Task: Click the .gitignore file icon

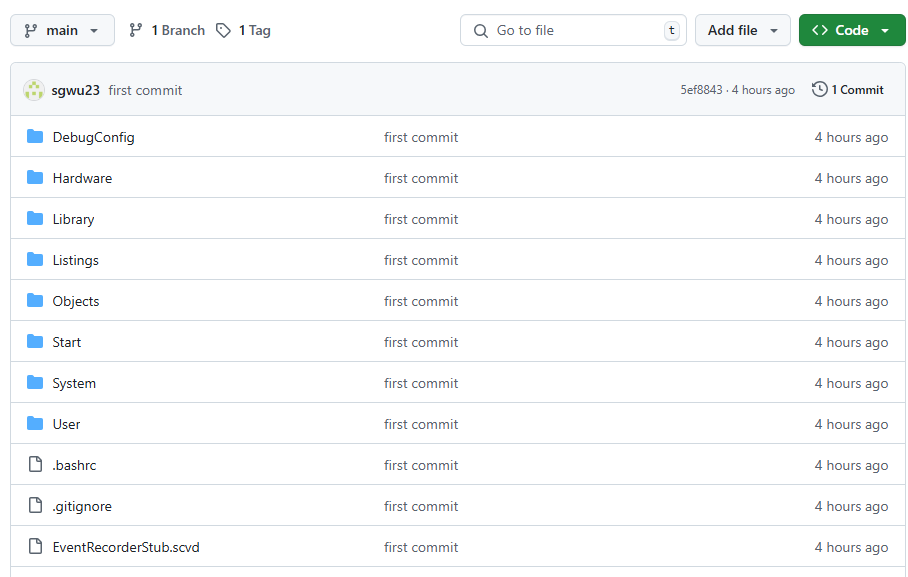Action: pos(35,505)
